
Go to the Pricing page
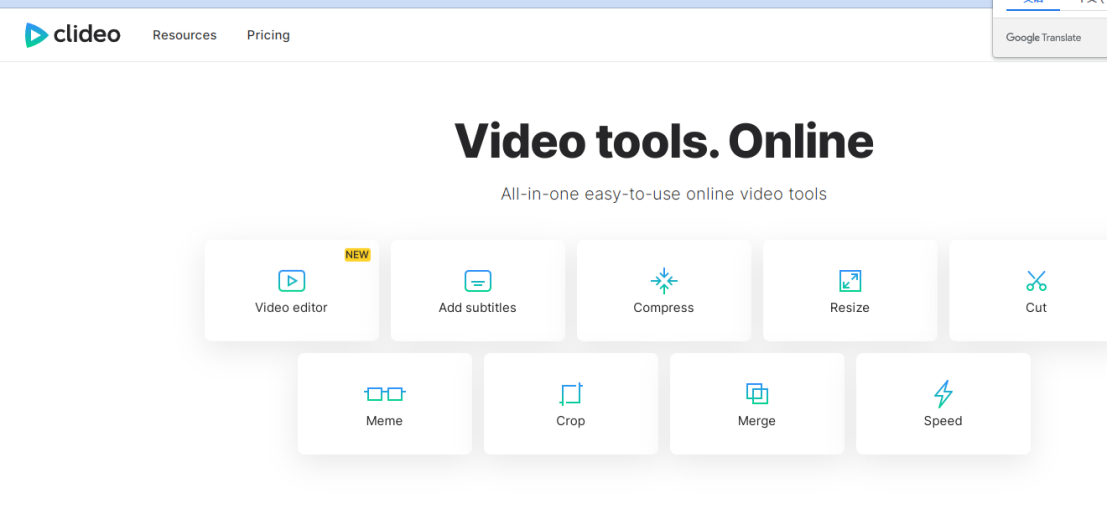268,35
